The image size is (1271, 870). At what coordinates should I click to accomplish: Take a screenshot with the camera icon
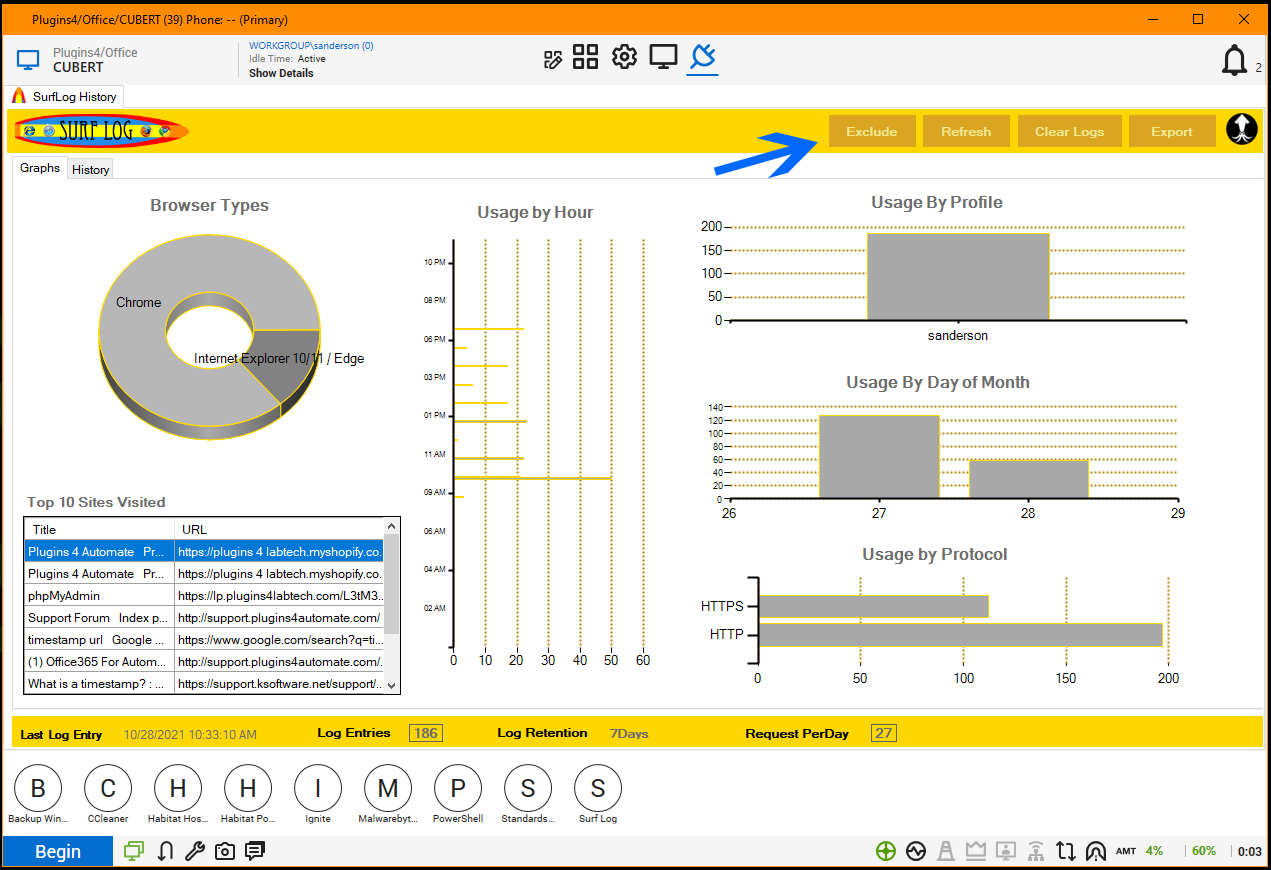(225, 851)
